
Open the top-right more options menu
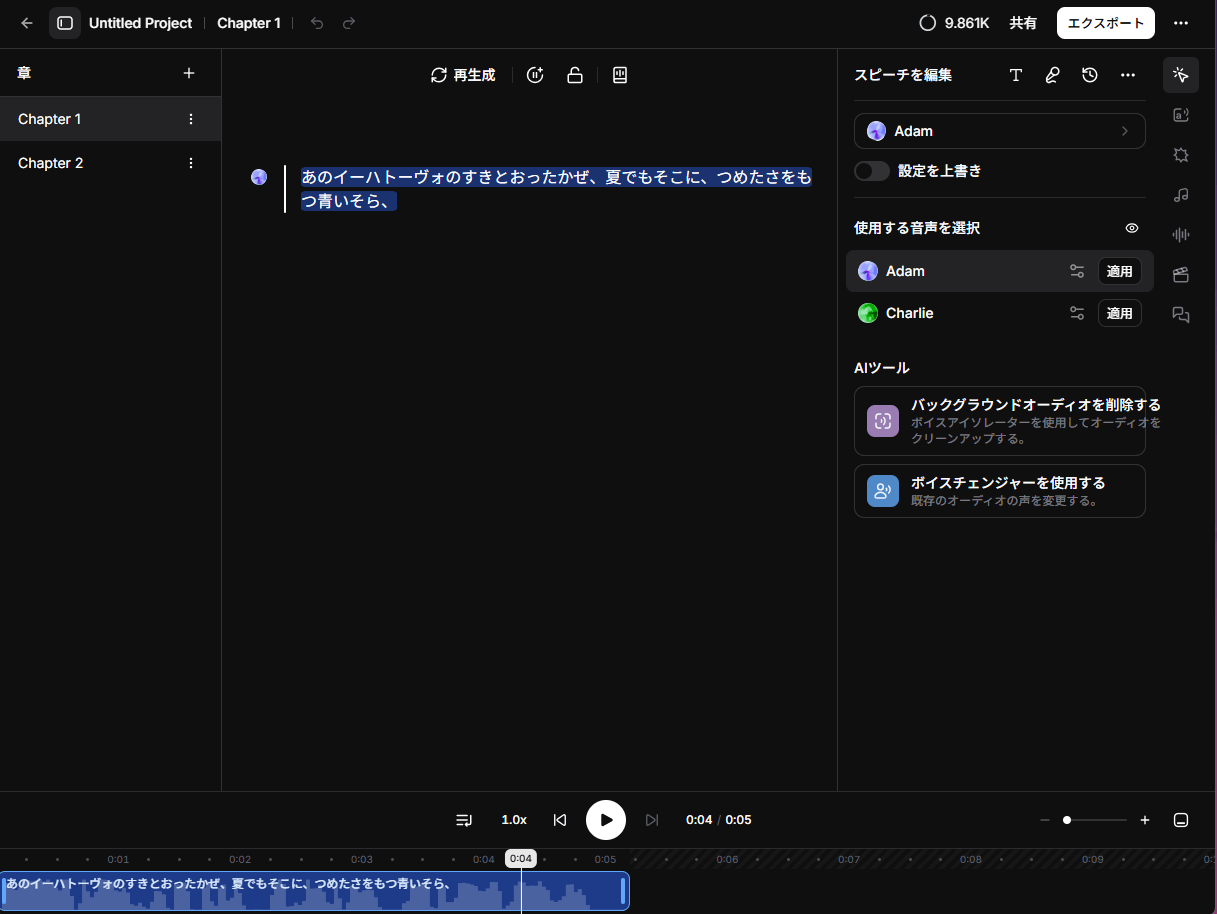click(1181, 23)
